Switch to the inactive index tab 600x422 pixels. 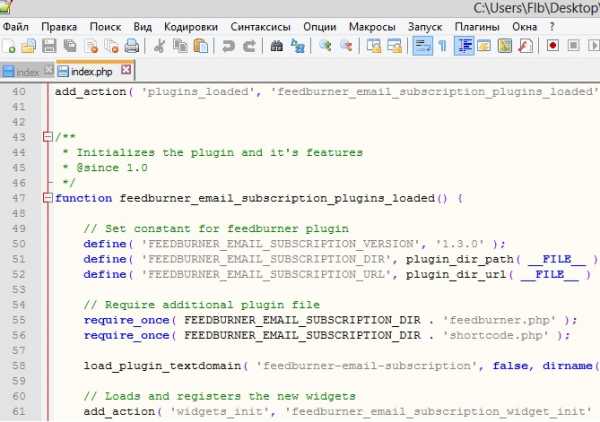click(24, 72)
